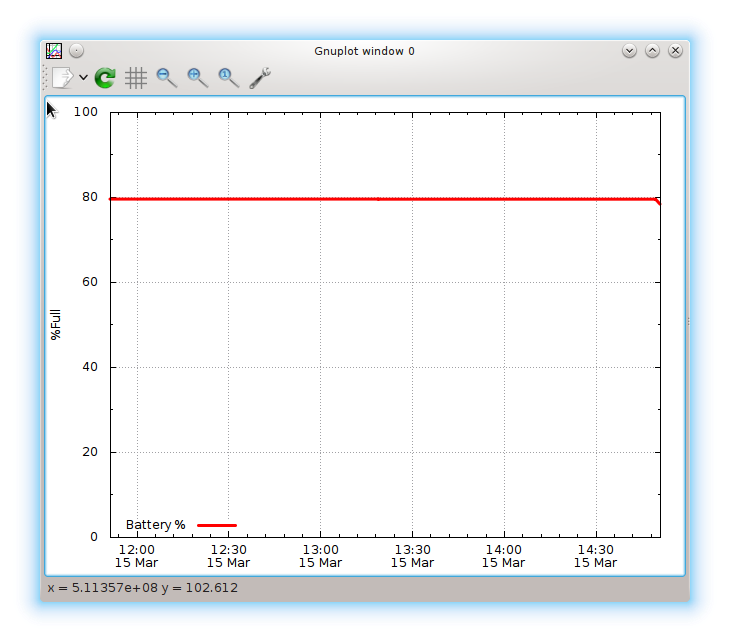
Task: Click the toolbar drag handle at left
Action: pos(45,78)
